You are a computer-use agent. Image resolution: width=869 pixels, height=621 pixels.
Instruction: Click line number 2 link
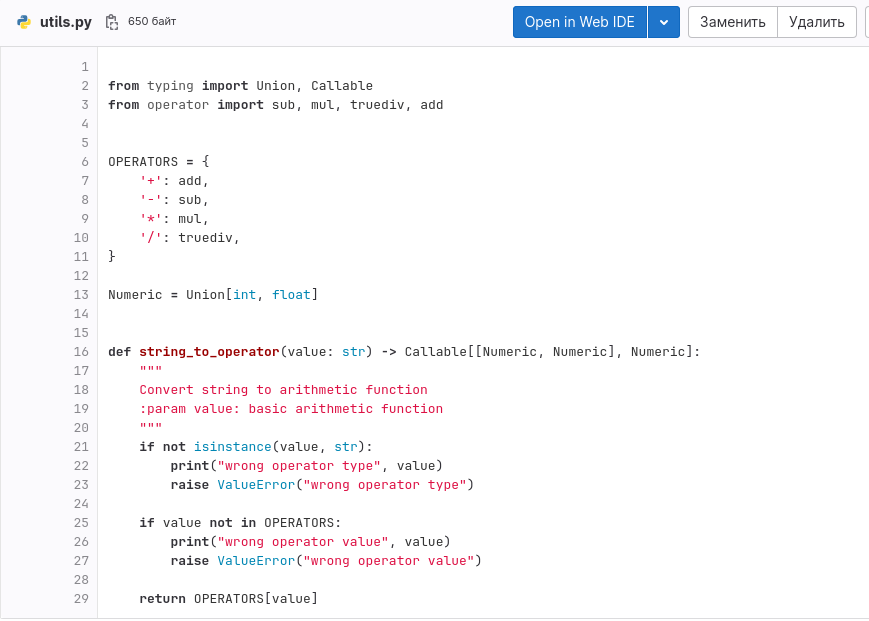point(85,86)
